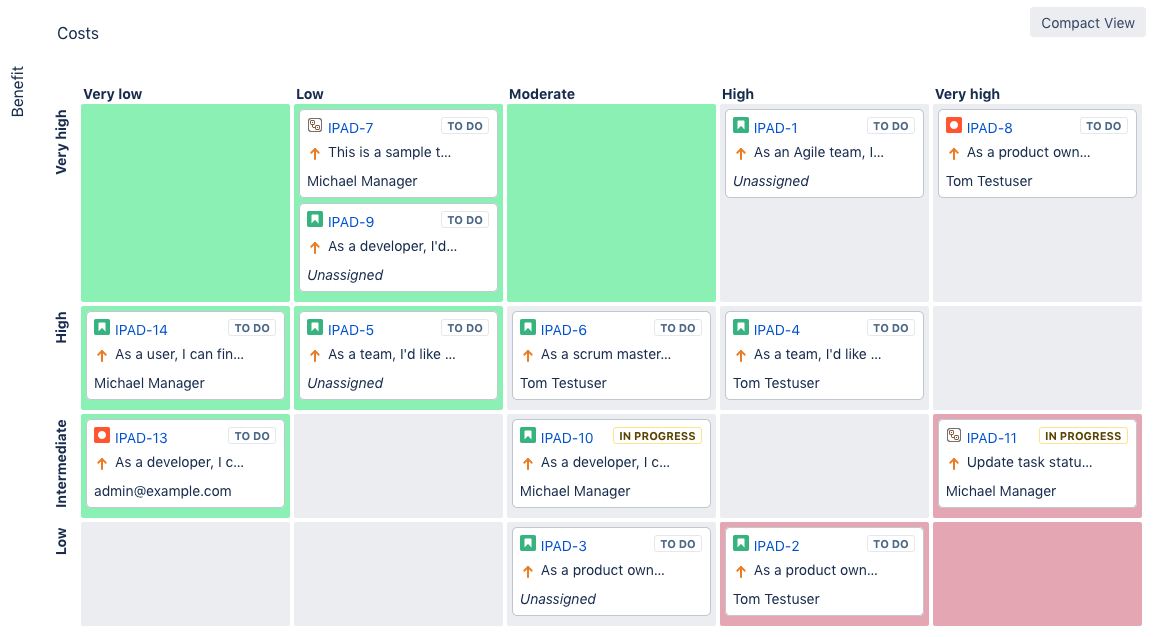Open issue link IPAD-2
1157x637 pixels.
777,546
